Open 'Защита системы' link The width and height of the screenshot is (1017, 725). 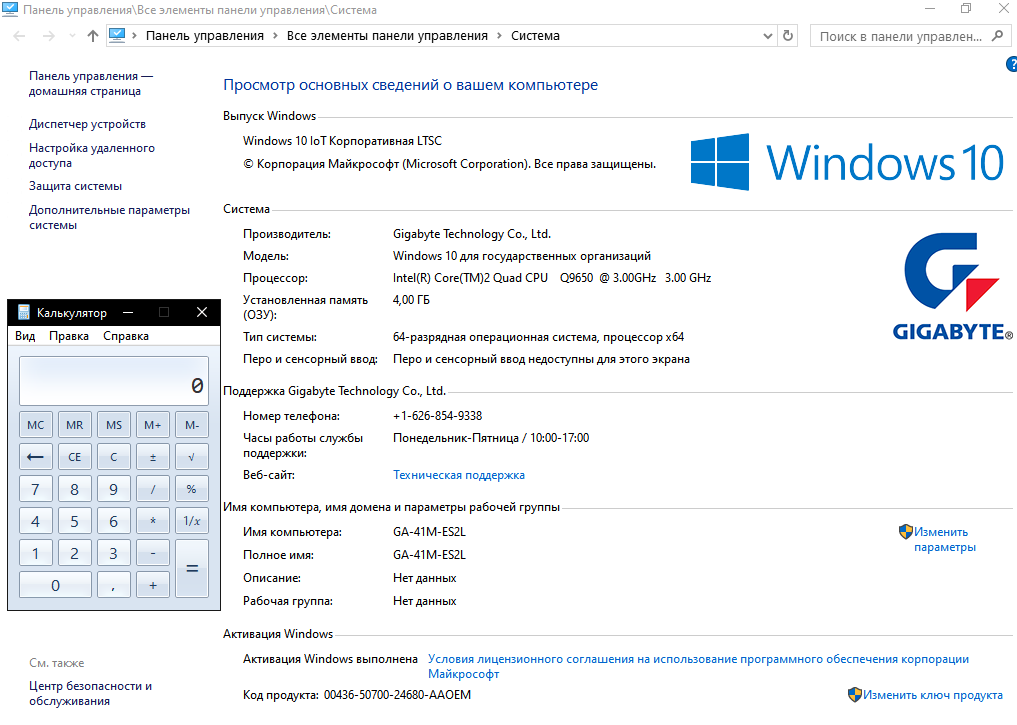point(75,186)
